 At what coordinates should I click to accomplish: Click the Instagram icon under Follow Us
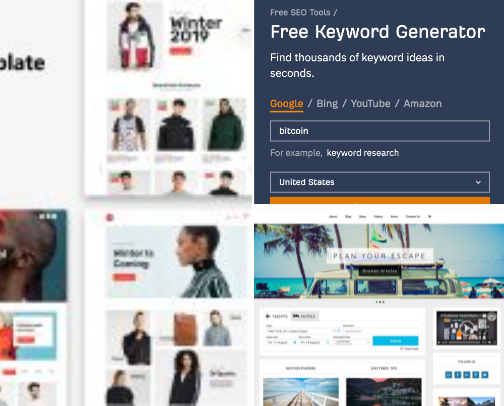(449, 375)
